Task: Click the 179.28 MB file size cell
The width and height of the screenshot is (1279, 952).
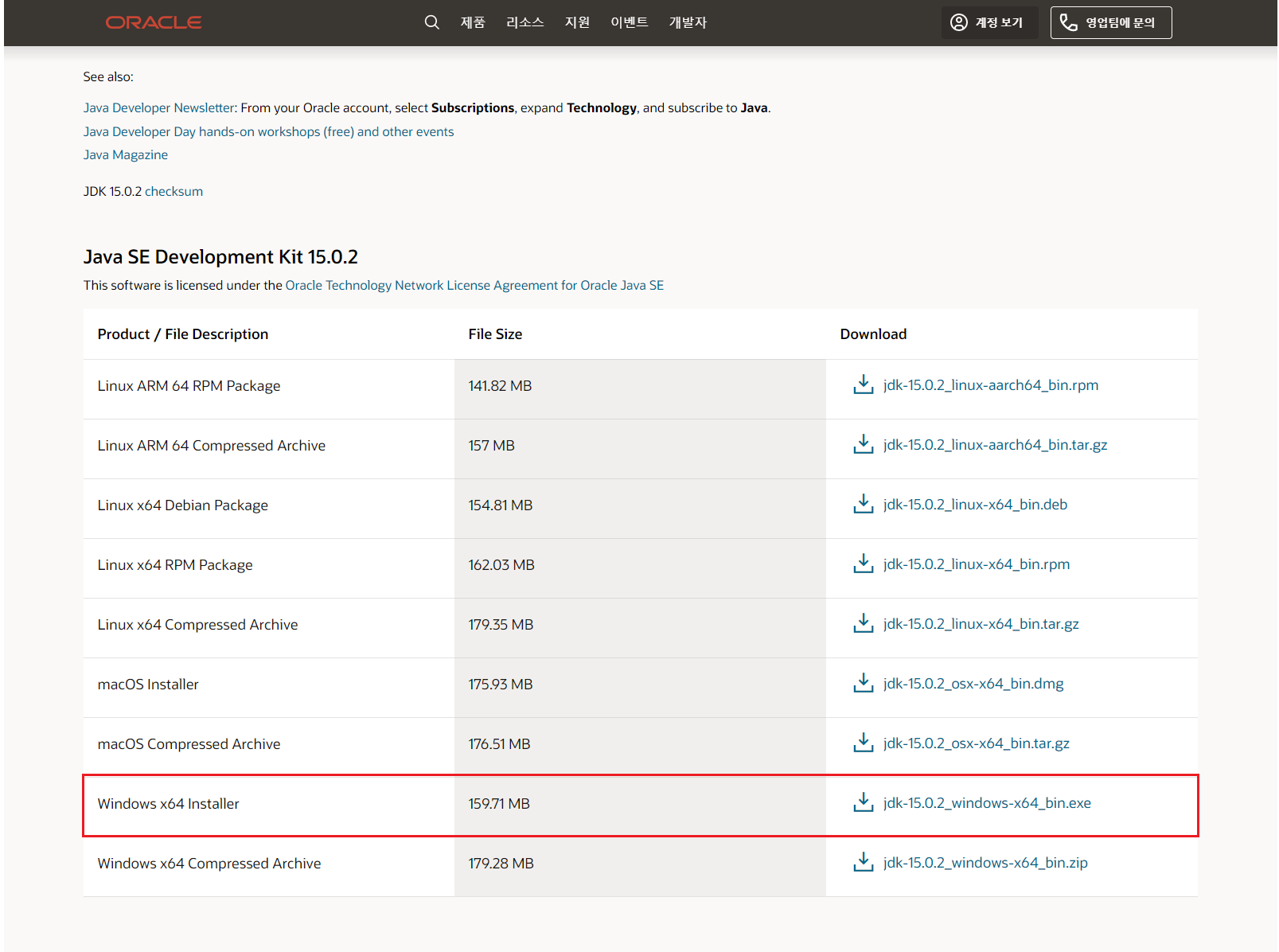Action: (x=640, y=867)
